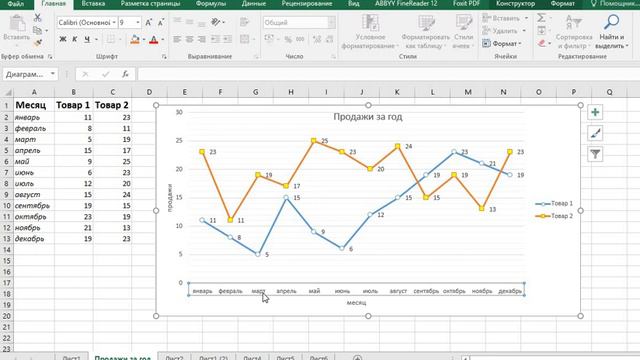This screenshot has width=640, height=360.
Task: Click the Name Box showing Диаграм...
Action: 25,74
